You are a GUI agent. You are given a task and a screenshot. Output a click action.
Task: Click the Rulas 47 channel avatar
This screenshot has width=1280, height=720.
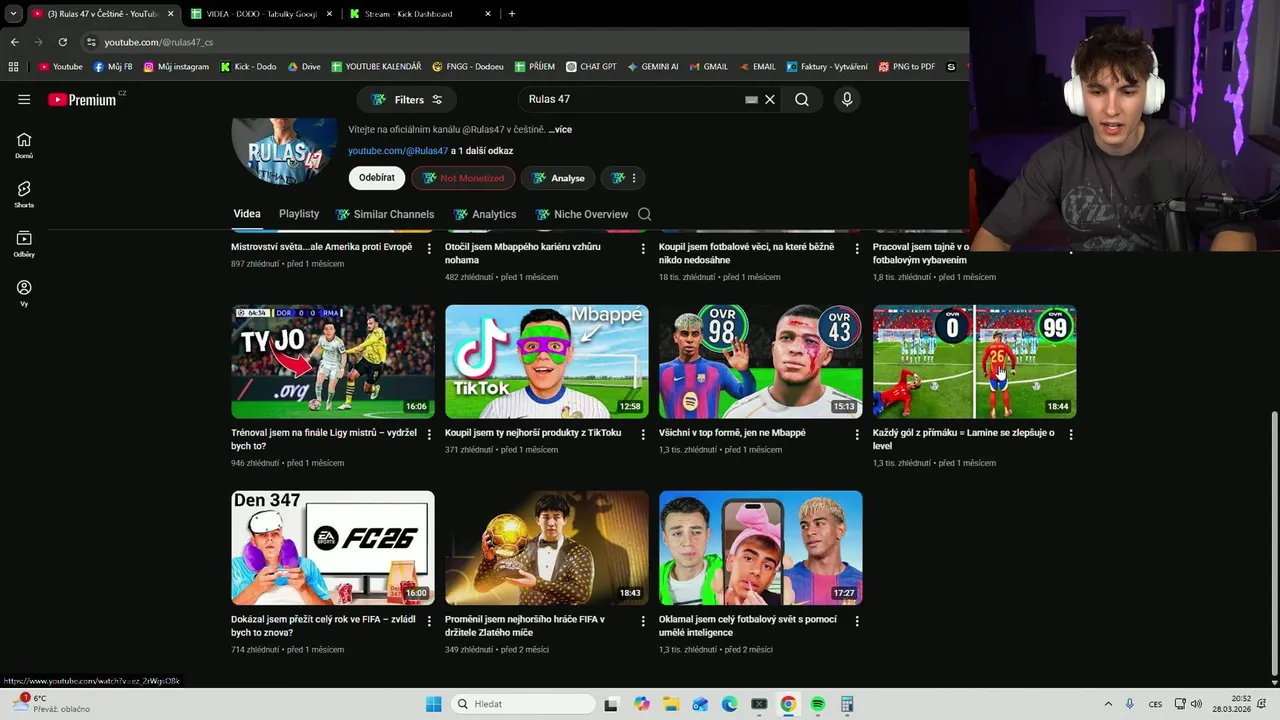click(x=284, y=150)
